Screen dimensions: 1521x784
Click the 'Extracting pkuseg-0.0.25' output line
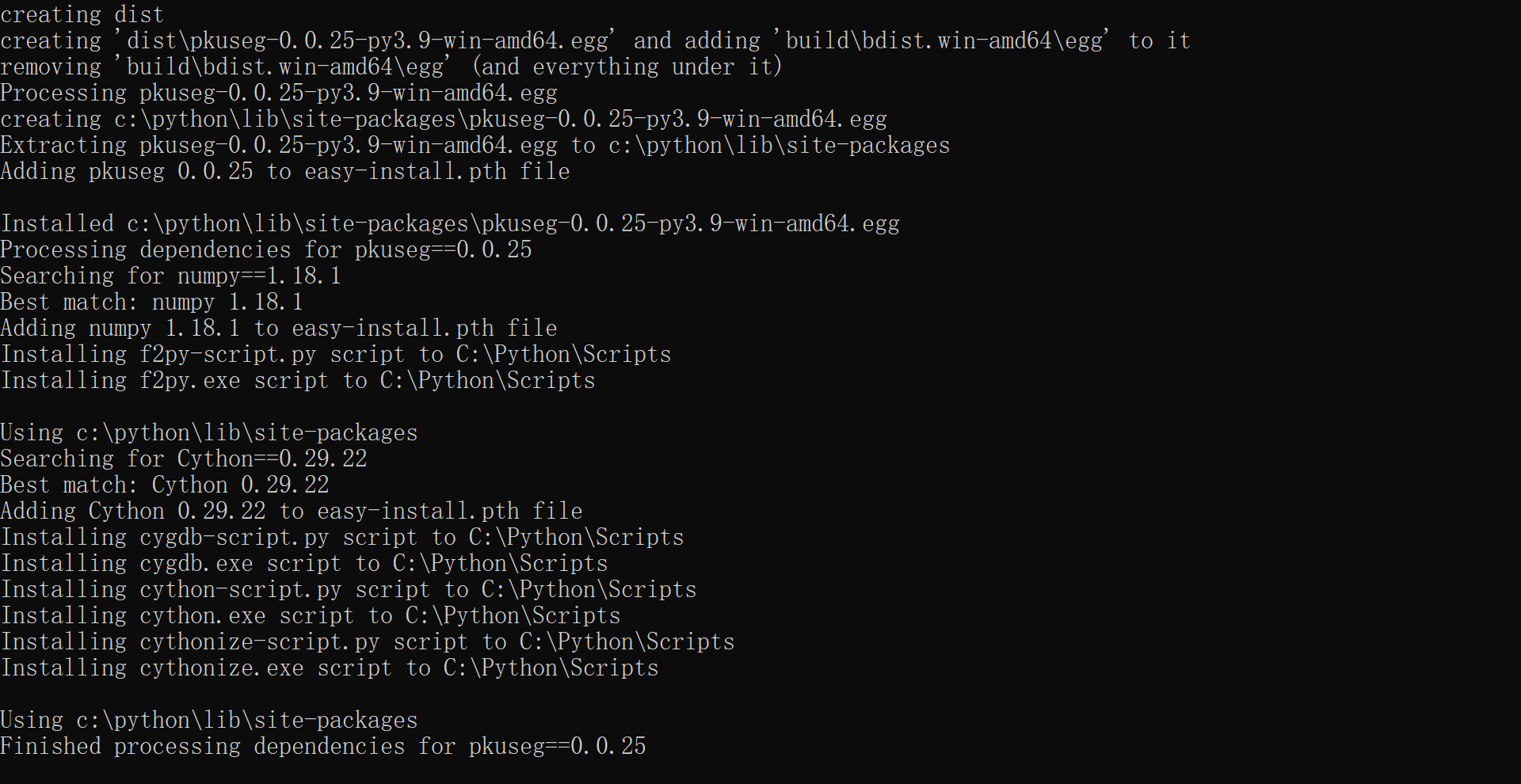click(475, 145)
